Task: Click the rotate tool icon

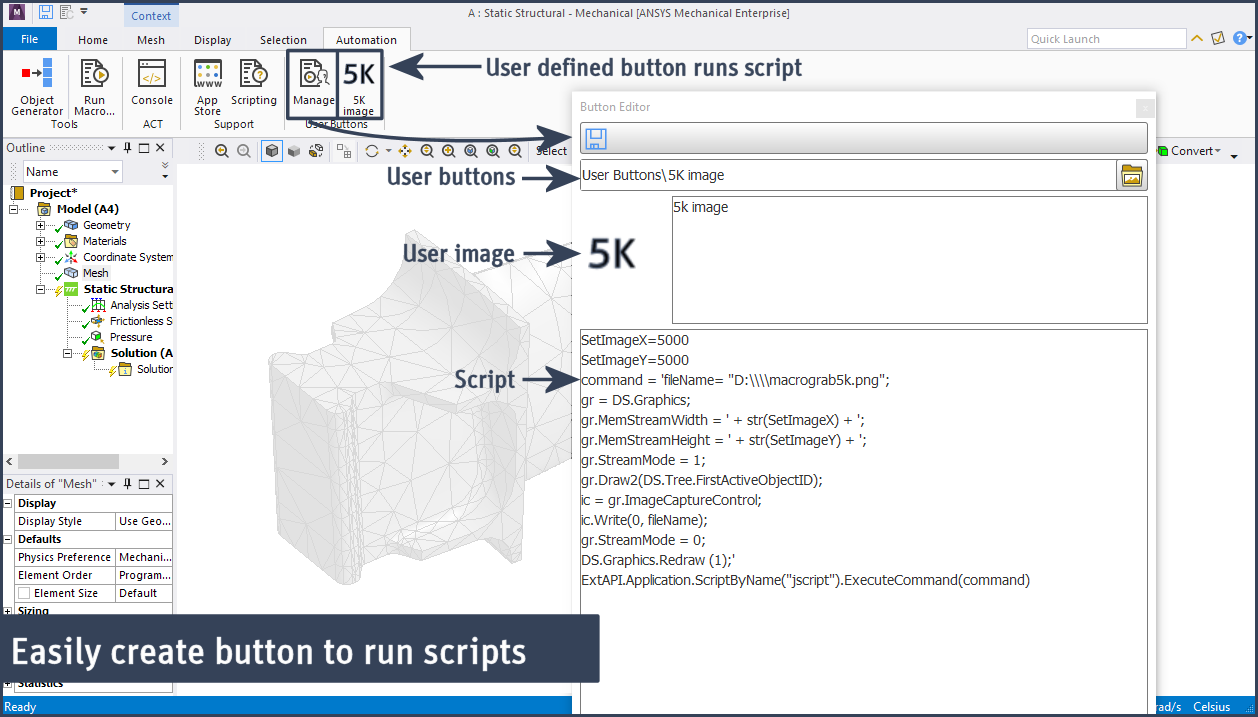Action: click(372, 151)
